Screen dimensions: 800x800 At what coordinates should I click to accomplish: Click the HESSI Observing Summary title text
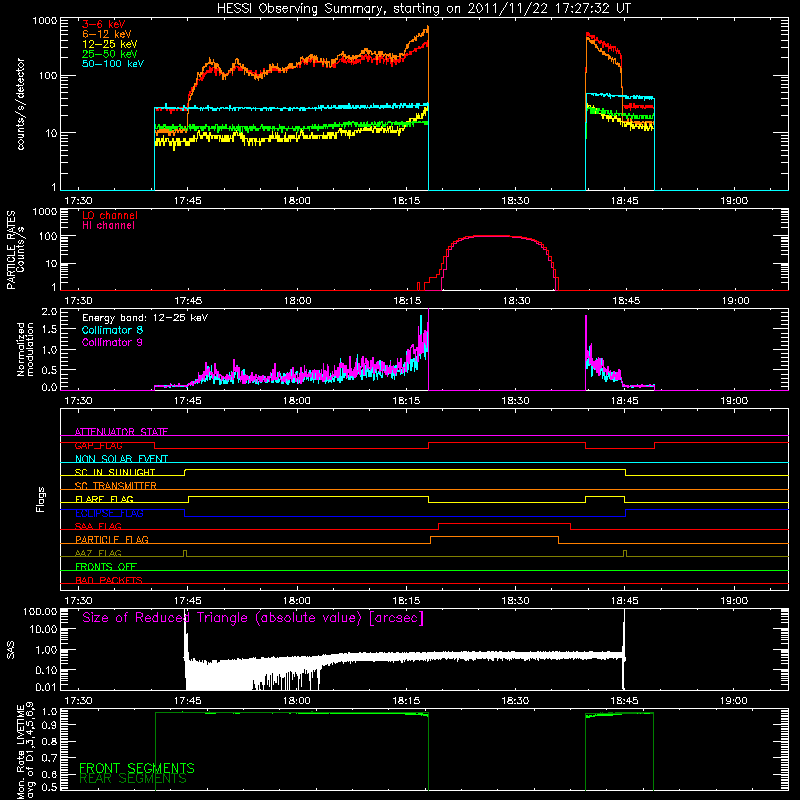coord(423,9)
